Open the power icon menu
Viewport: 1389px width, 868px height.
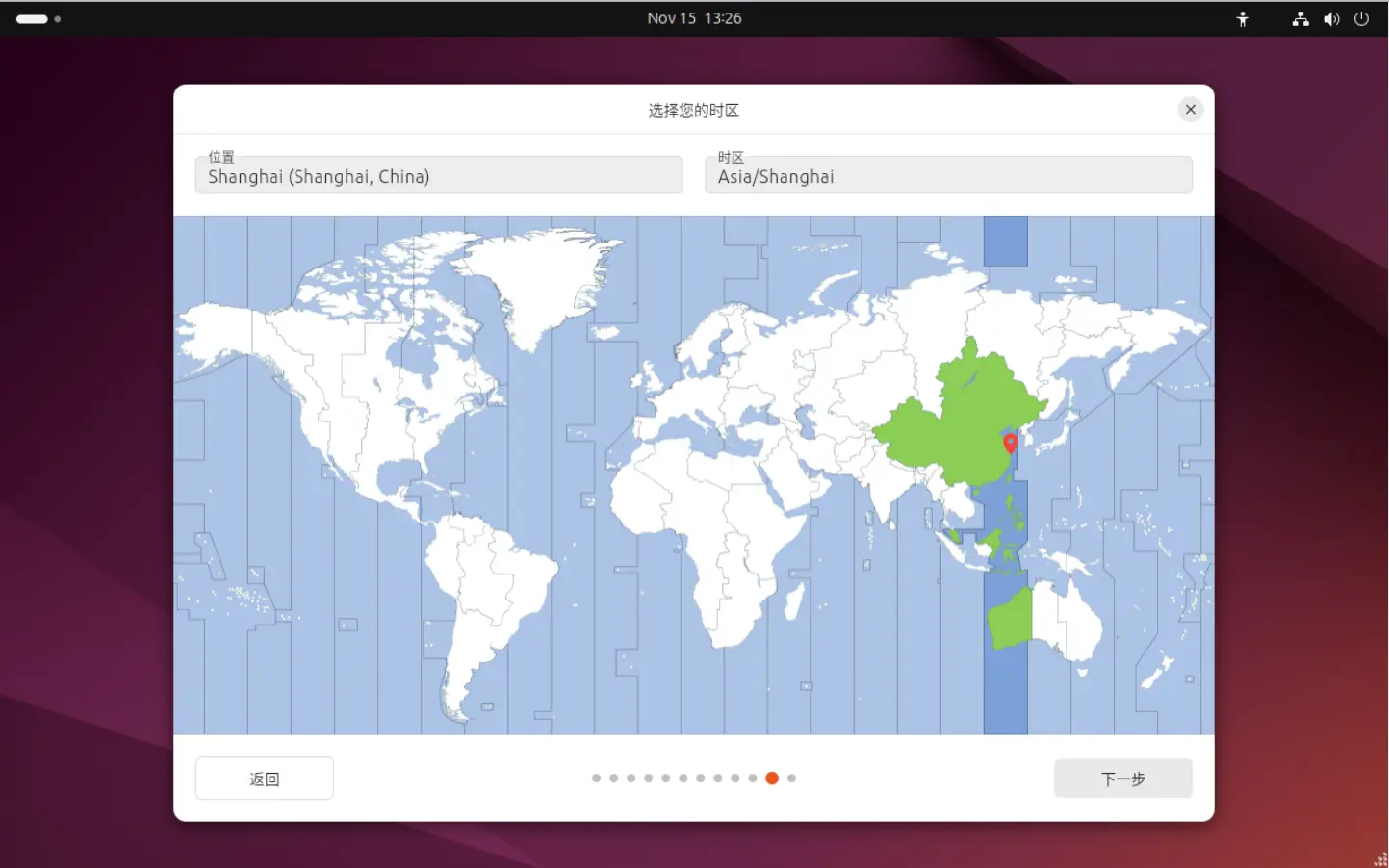[x=1361, y=19]
